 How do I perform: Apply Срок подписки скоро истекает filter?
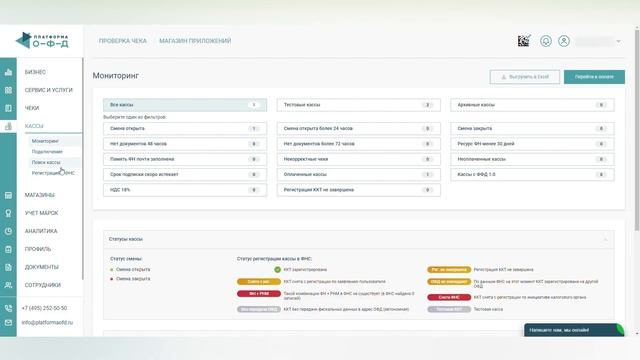(x=185, y=175)
